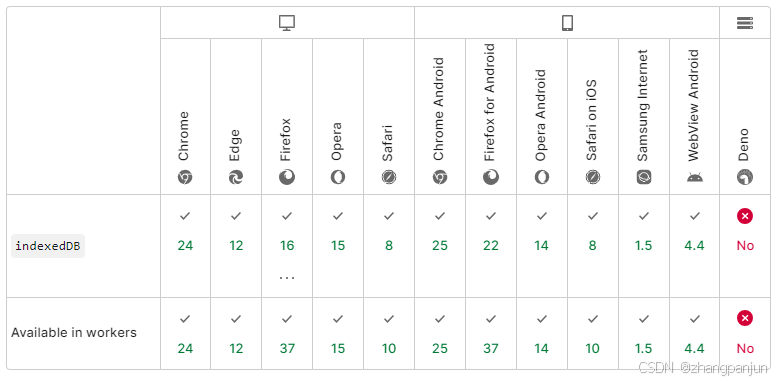Click the WebView Android robot icon

tap(695, 177)
